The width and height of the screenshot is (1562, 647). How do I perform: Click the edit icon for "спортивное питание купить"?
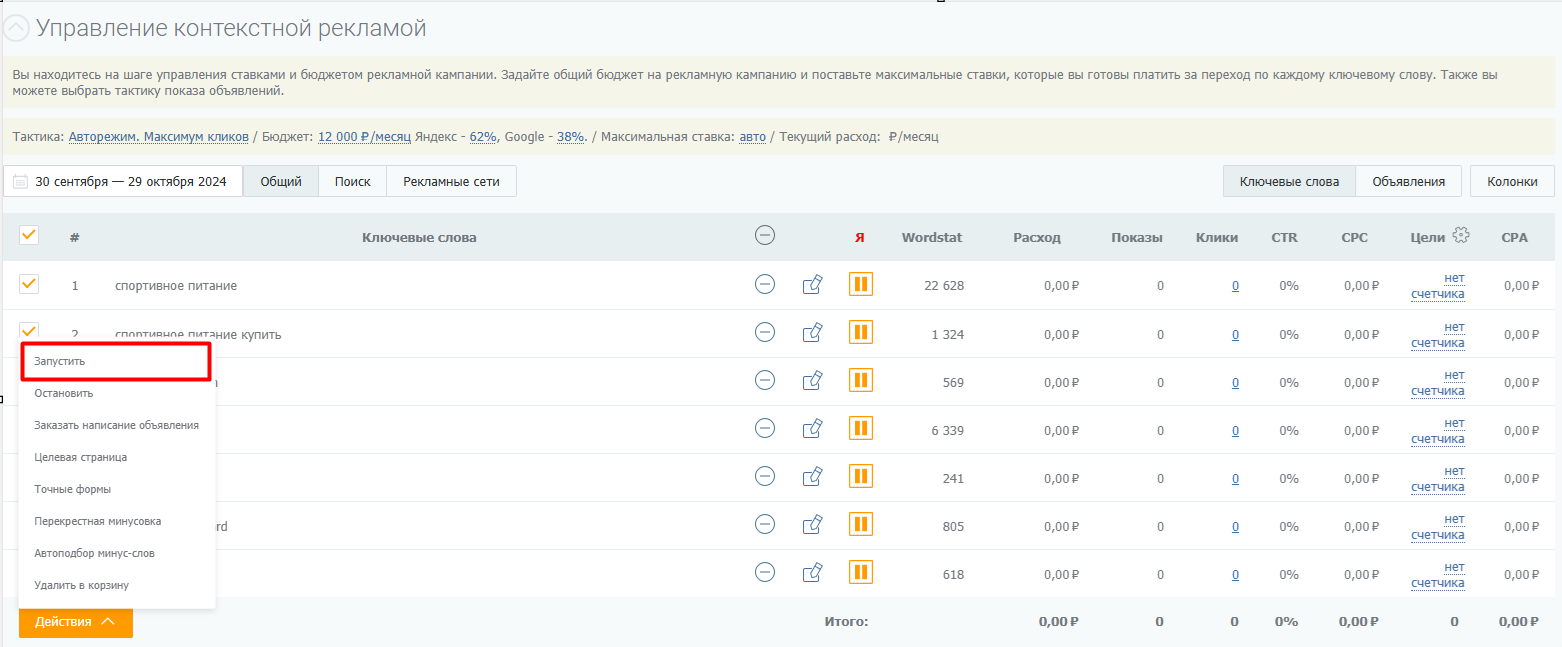click(813, 333)
